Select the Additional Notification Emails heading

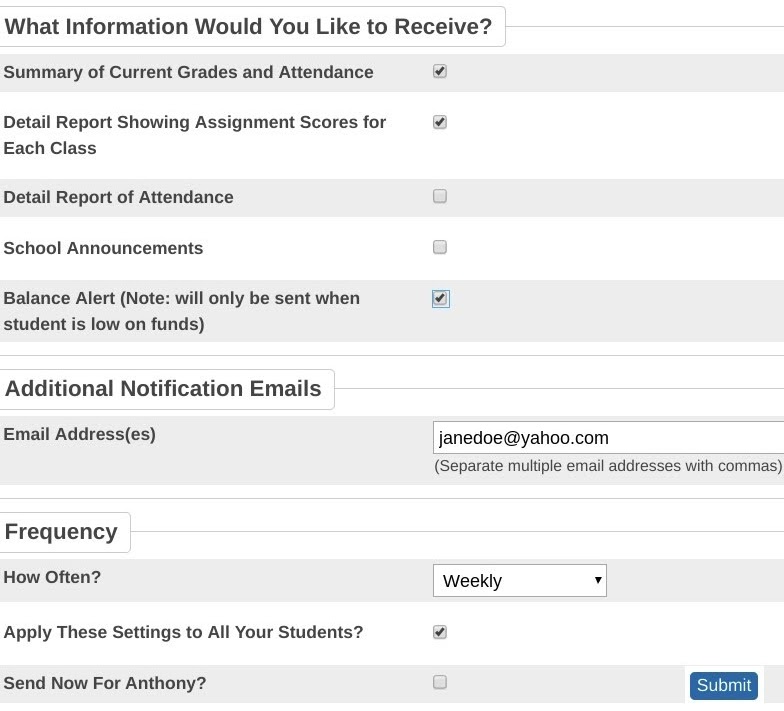pyautogui.click(x=163, y=388)
